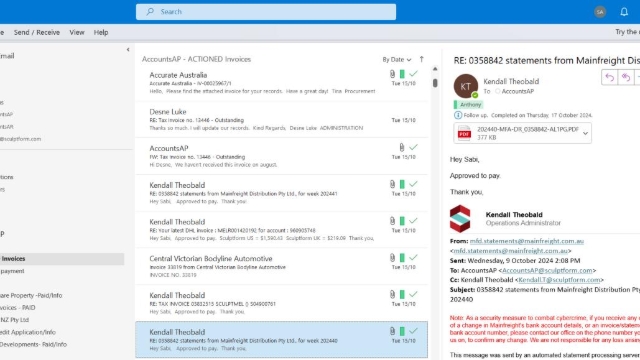Select the Credit Application/Info folder
This screenshot has width=640, height=360.
(x=28, y=332)
